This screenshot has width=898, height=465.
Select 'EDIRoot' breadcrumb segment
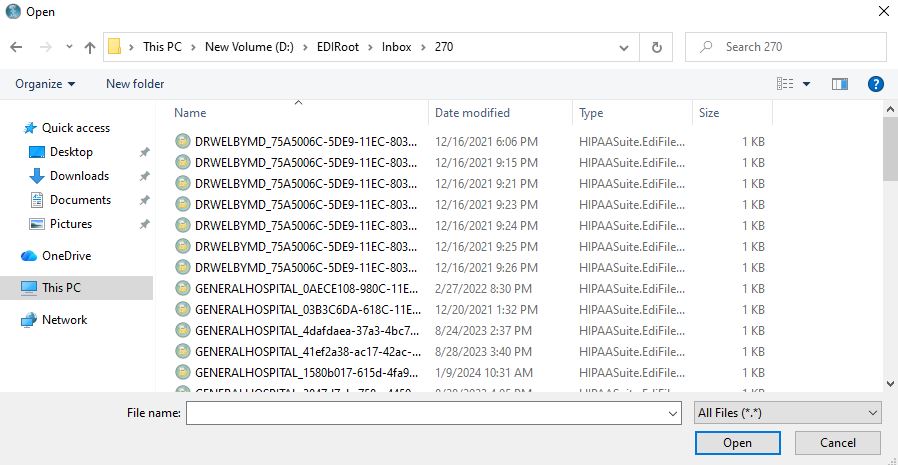[338, 47]
